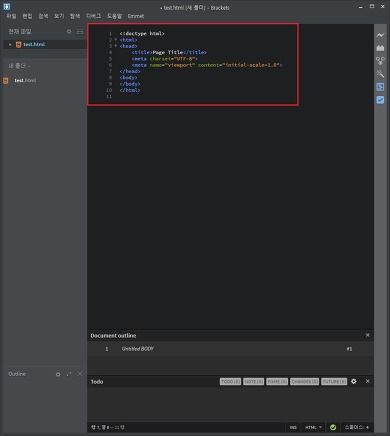Select test.html in the working files list
Image resolution: width=390 pixels, height=436 pixels.
click(34, 44)
